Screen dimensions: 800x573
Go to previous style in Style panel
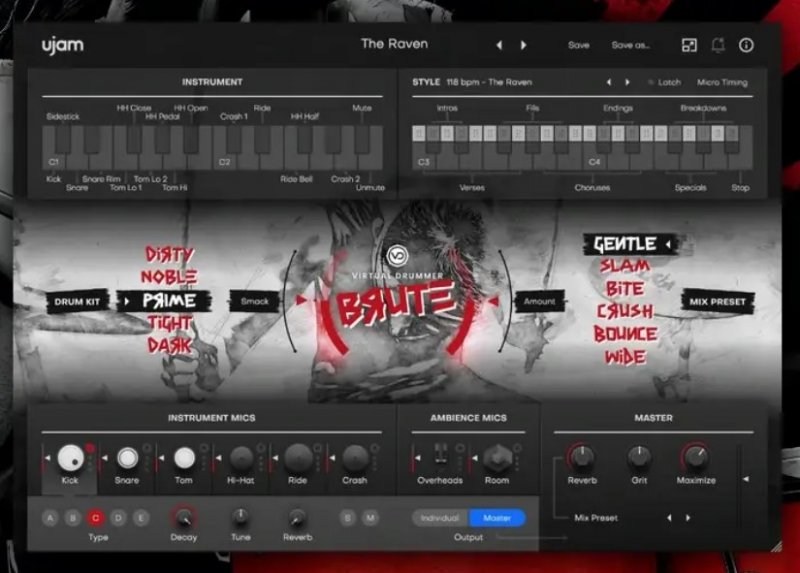click(608, 82)
